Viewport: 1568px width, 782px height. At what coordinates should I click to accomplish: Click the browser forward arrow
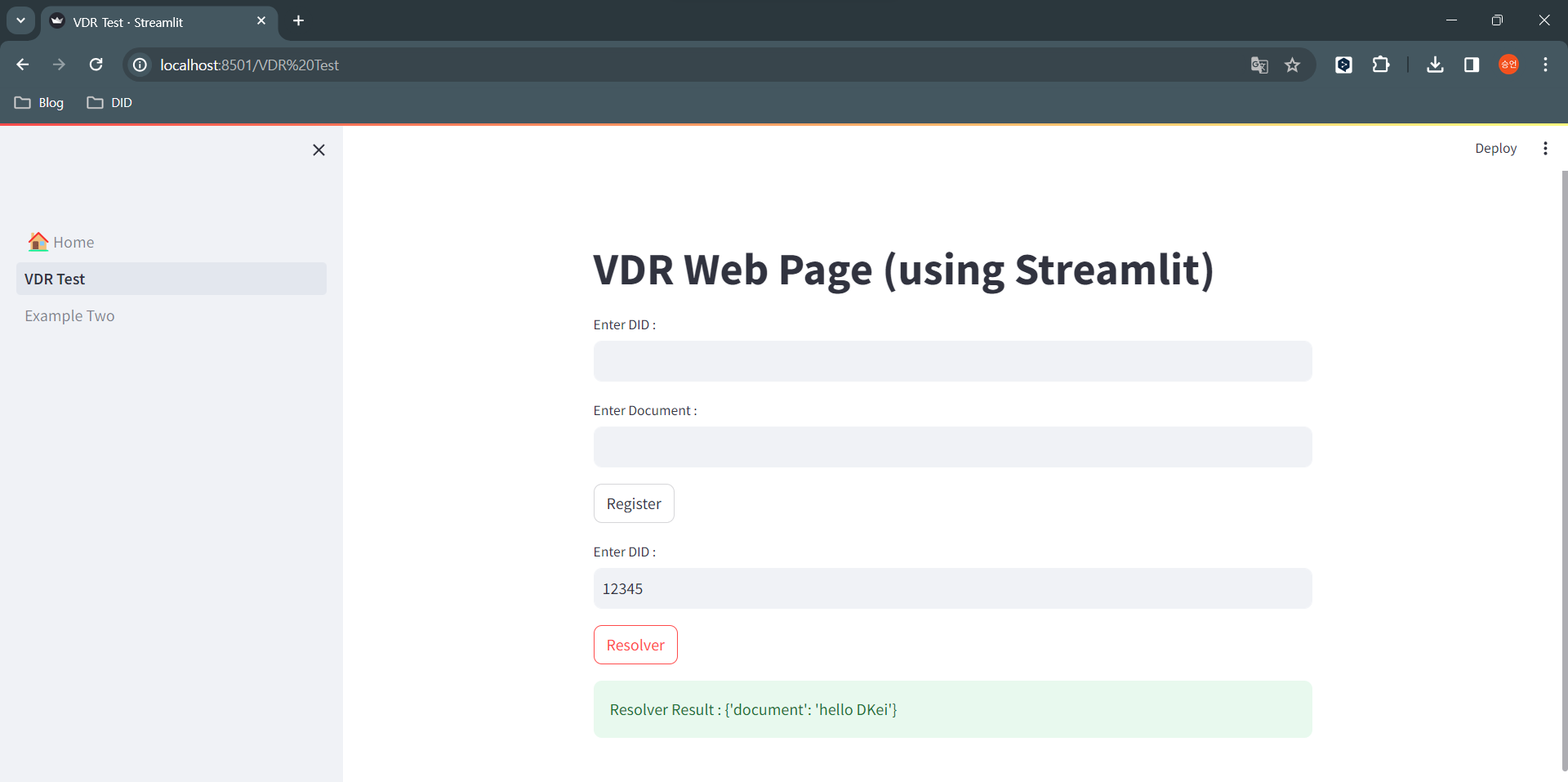click(x=59, y=65)
